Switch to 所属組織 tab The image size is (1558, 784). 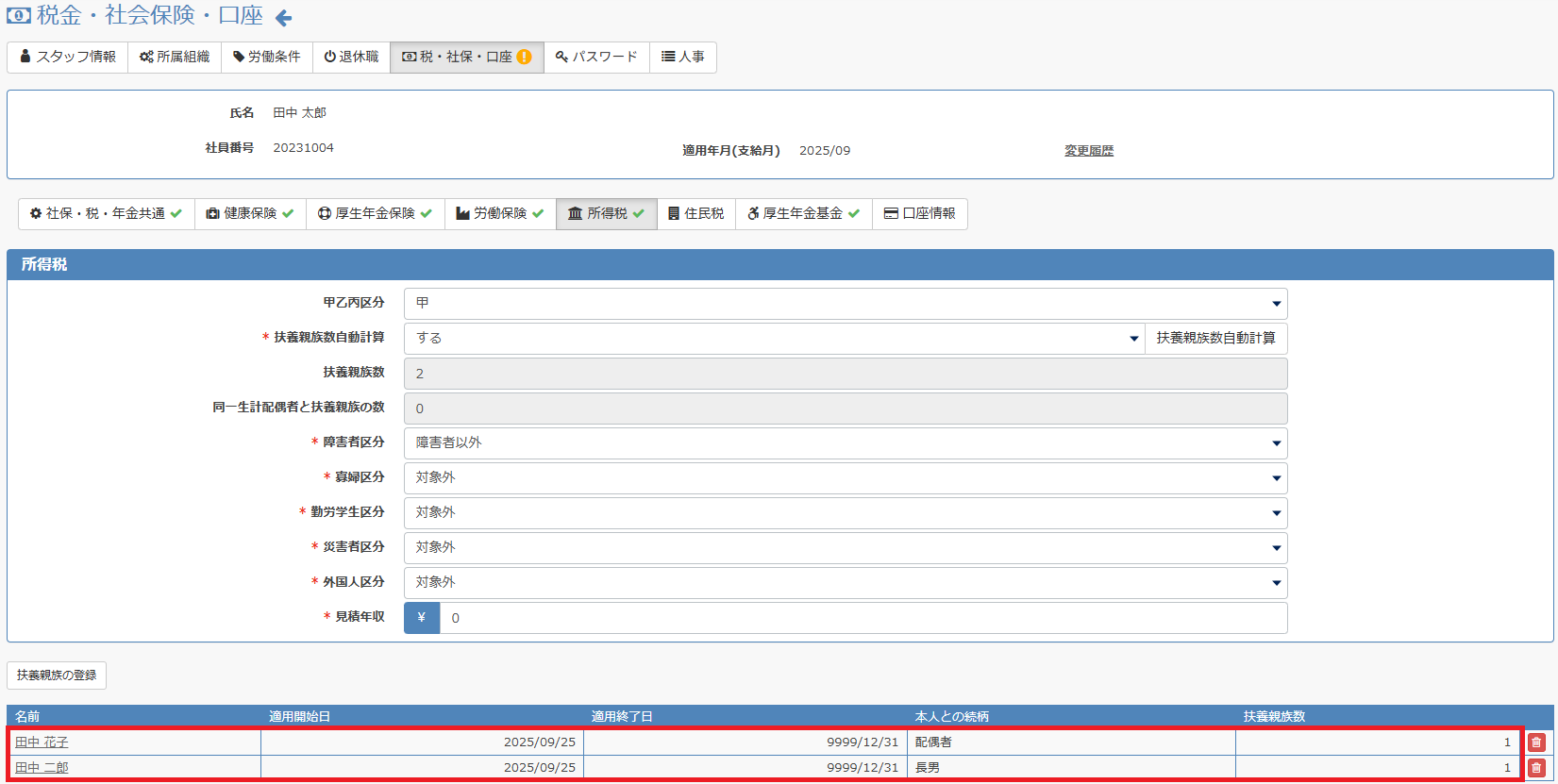tap(175, 57)
